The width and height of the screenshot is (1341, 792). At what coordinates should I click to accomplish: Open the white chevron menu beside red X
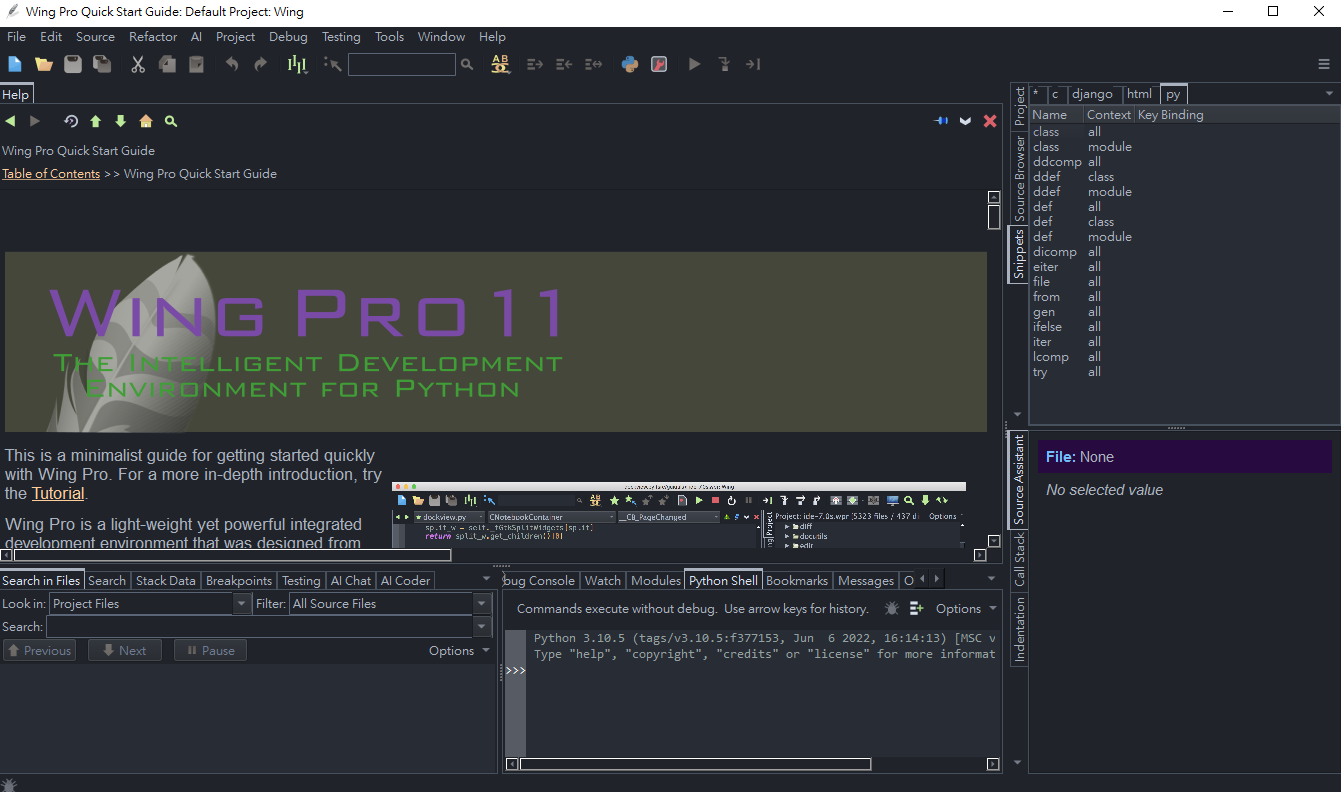click(966, 121)
